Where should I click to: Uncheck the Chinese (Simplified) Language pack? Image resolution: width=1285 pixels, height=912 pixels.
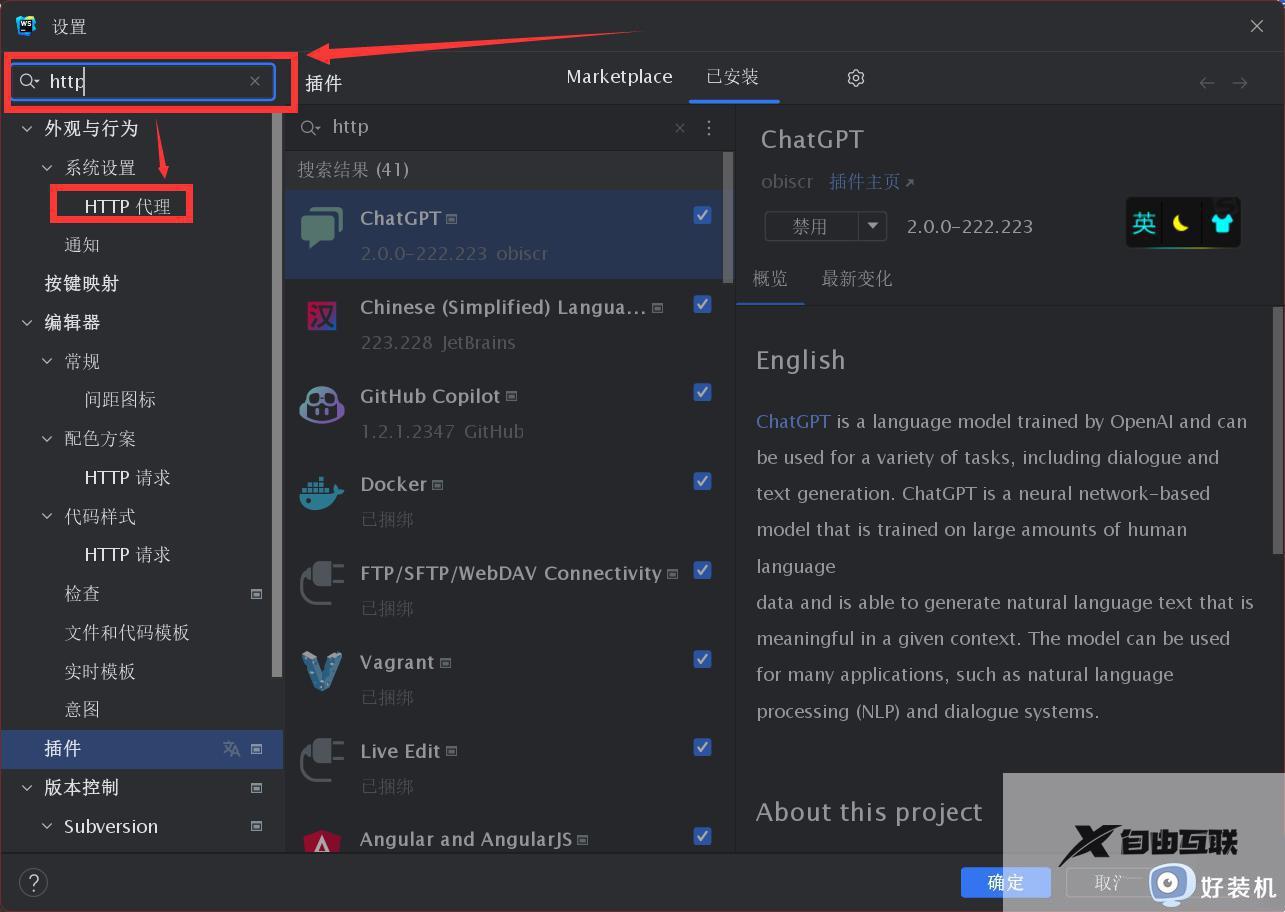pos(702,304)
